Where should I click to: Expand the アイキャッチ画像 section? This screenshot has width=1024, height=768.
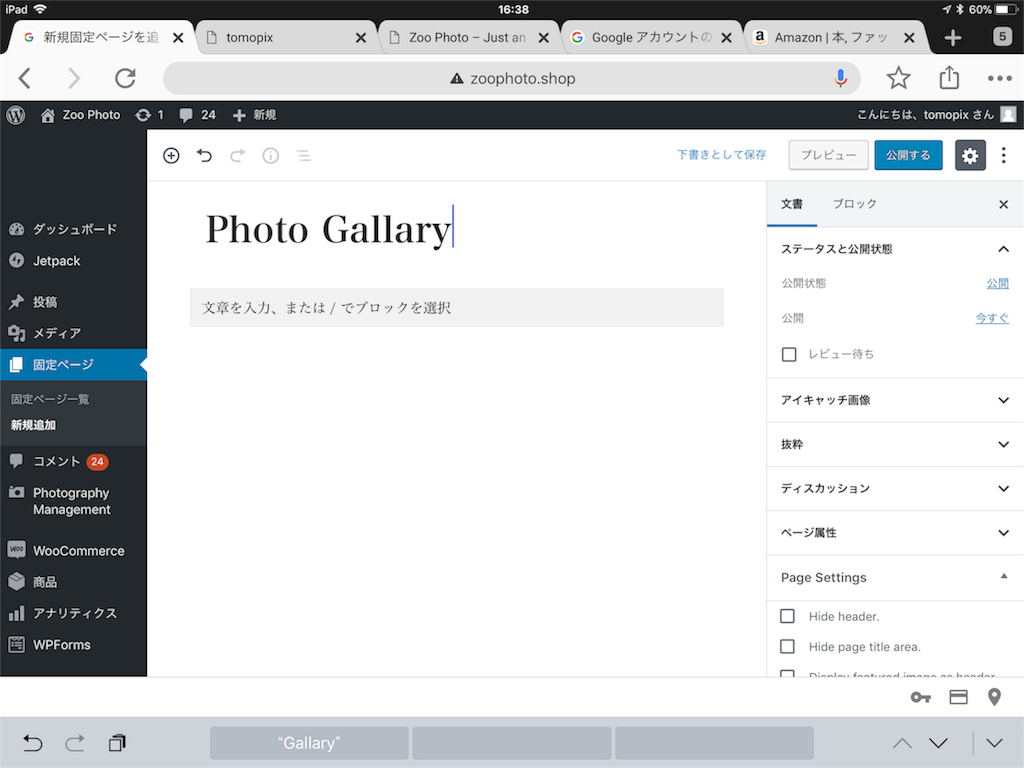pyautogui.click(x=895, y=400)
